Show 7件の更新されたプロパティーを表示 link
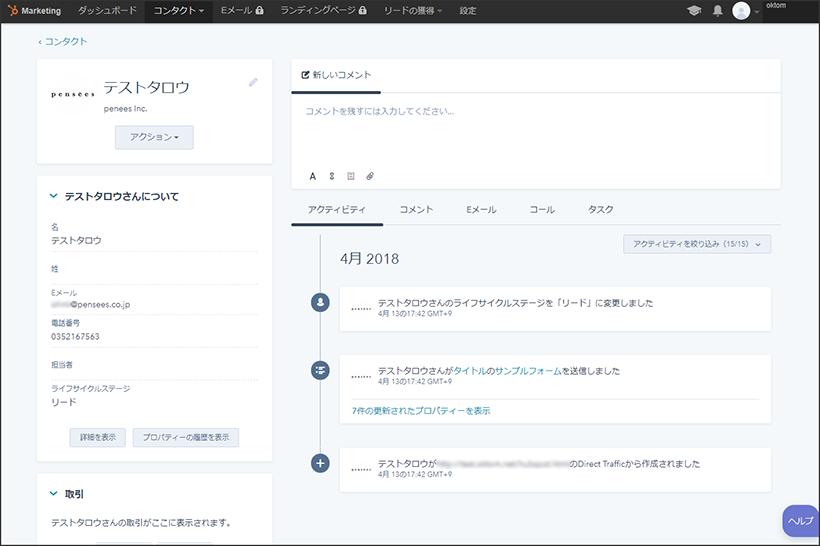 421,411
